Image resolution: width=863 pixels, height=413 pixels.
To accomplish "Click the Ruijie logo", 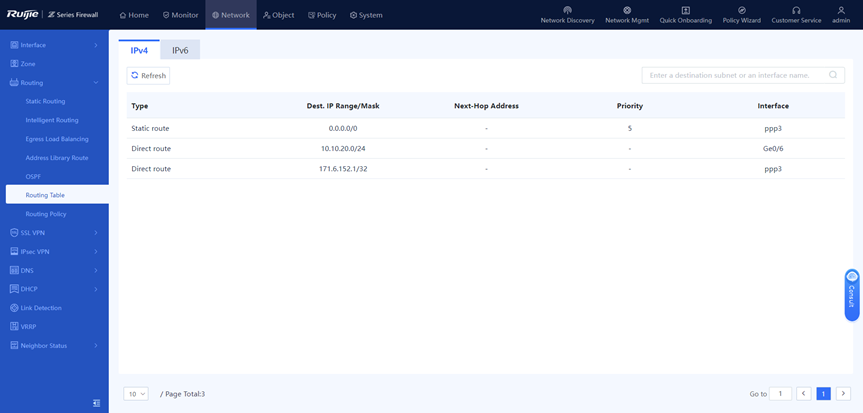I will click(x=21, y=14).
